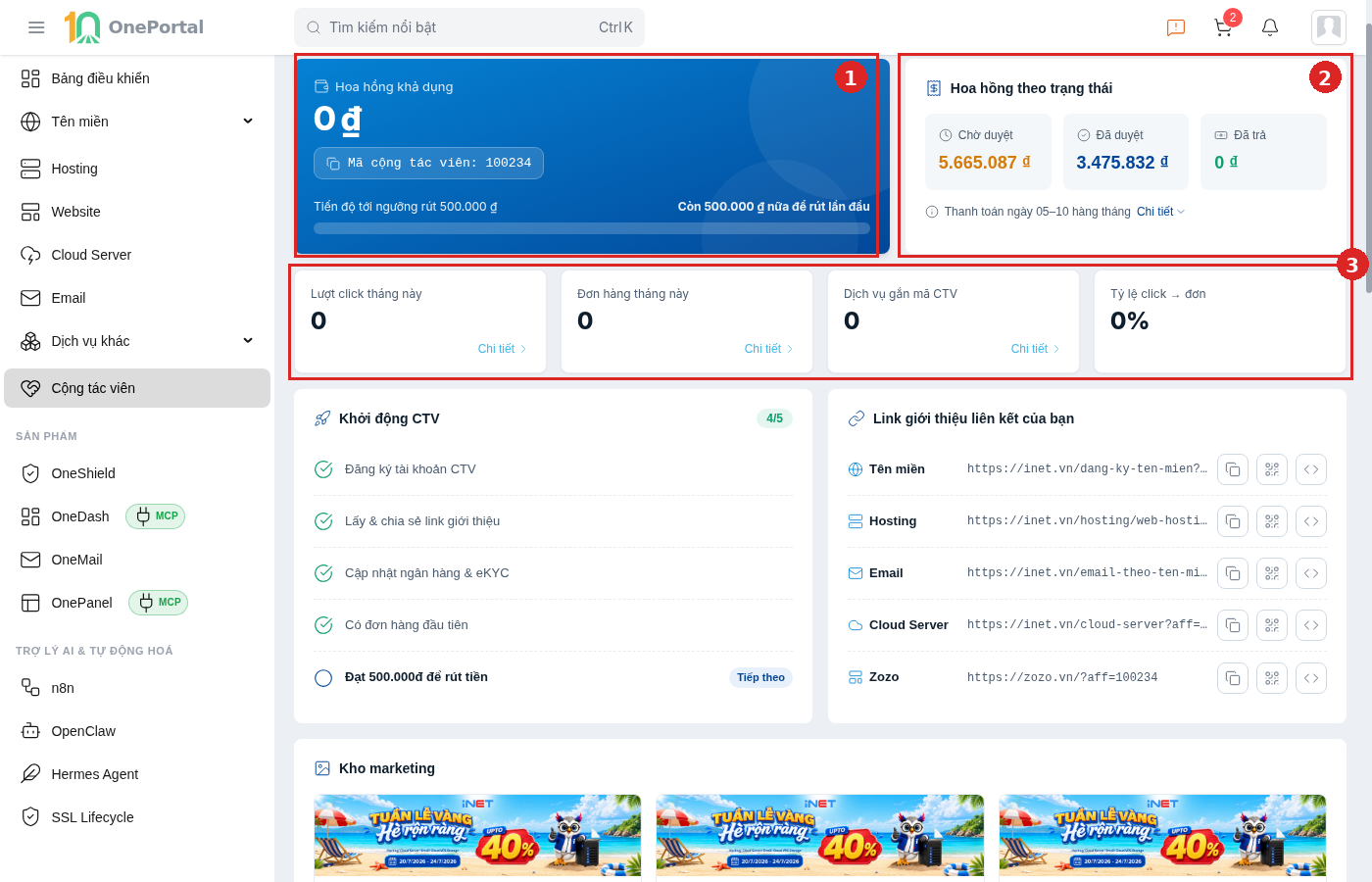Open OneMail product

point(137,560)
